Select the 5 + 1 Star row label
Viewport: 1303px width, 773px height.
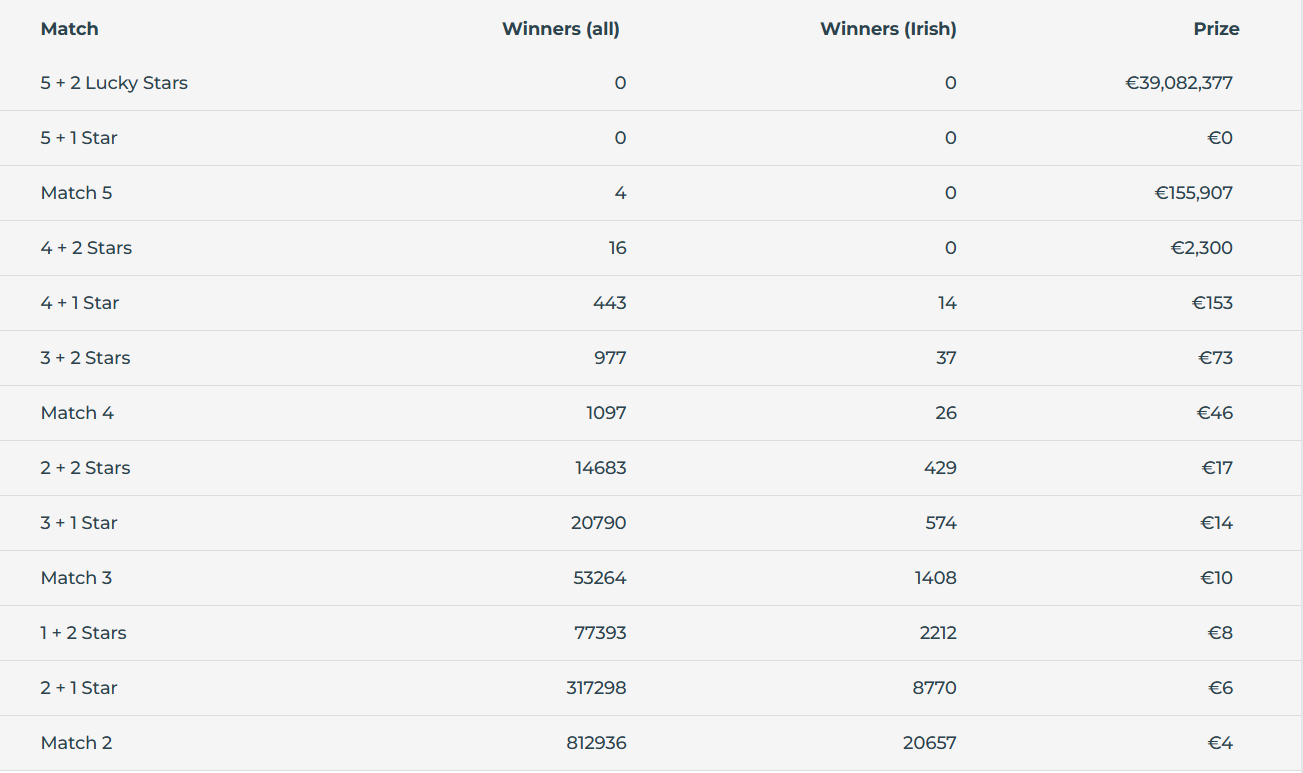pyautogui.click(x=79, y=138)
